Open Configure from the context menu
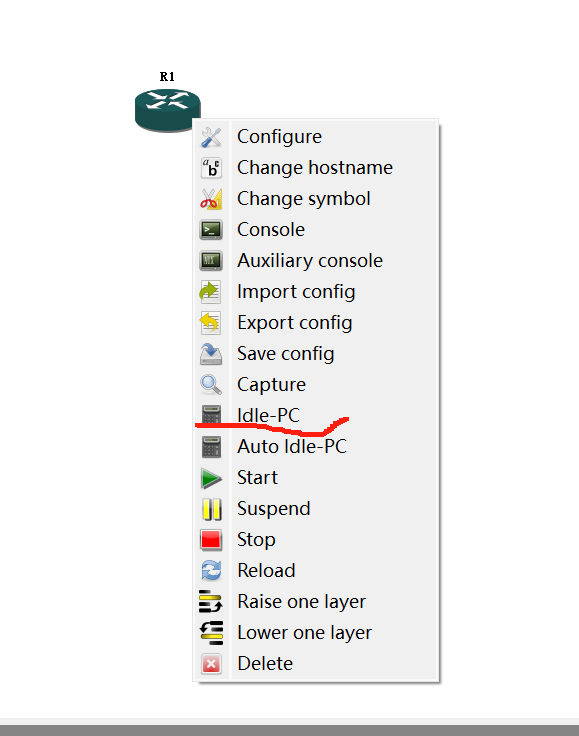Screen dimensions: 579x736 click(279, 137)
